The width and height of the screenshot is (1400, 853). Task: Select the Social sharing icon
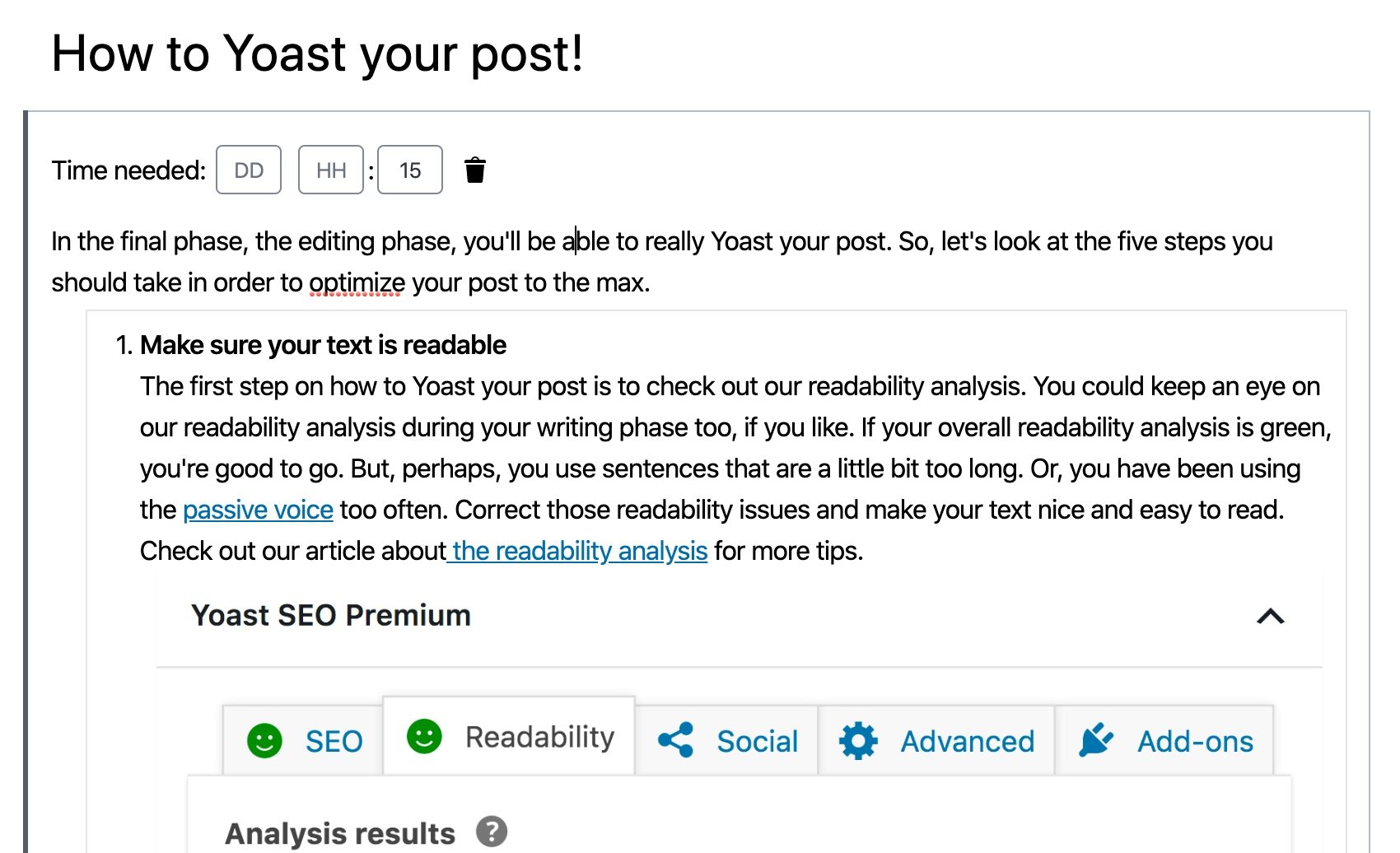click(x=675, y=740)
